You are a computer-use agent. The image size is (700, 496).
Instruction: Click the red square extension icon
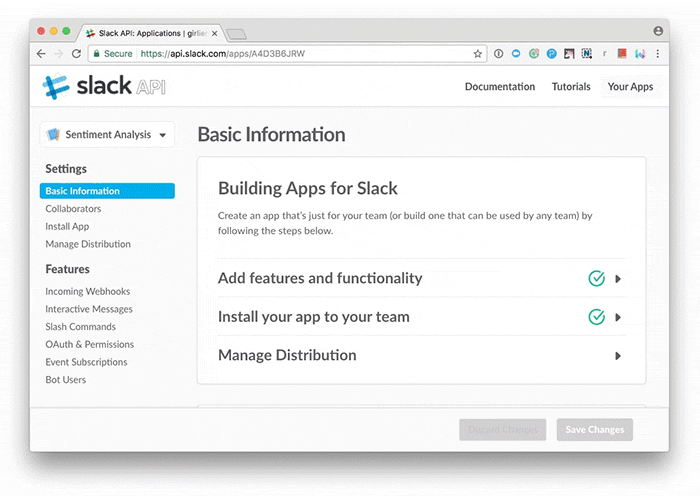click(622, 54)
